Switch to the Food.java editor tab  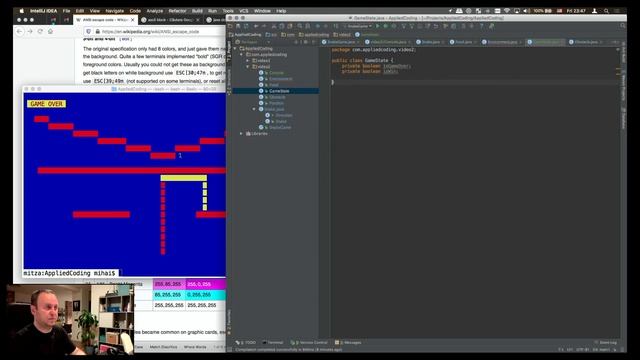pos(463,42)
